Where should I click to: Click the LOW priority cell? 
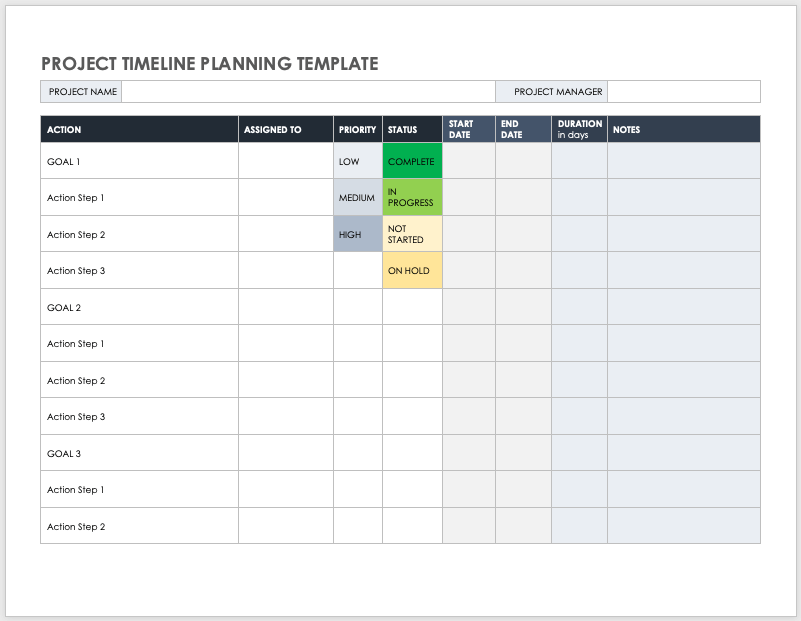point(358,161)
